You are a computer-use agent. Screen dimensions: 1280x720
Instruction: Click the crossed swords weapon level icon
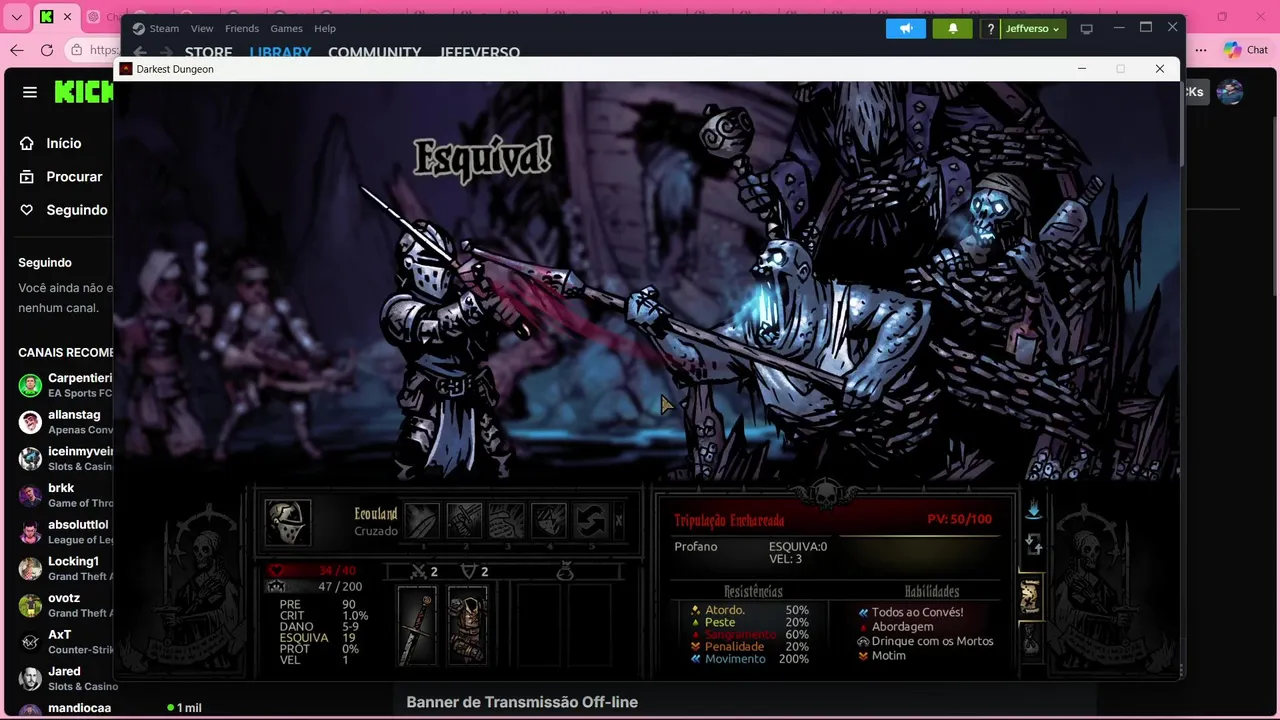(420, 571)
